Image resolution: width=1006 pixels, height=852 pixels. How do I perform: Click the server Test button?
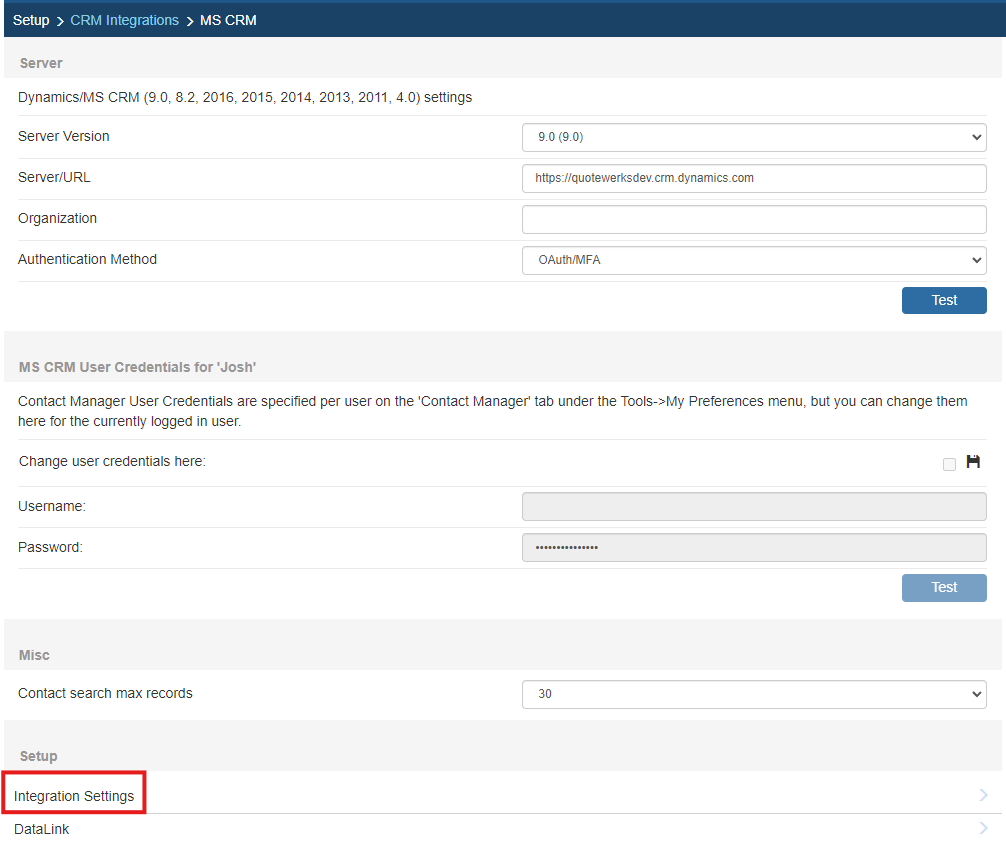(x=944, y=300)
